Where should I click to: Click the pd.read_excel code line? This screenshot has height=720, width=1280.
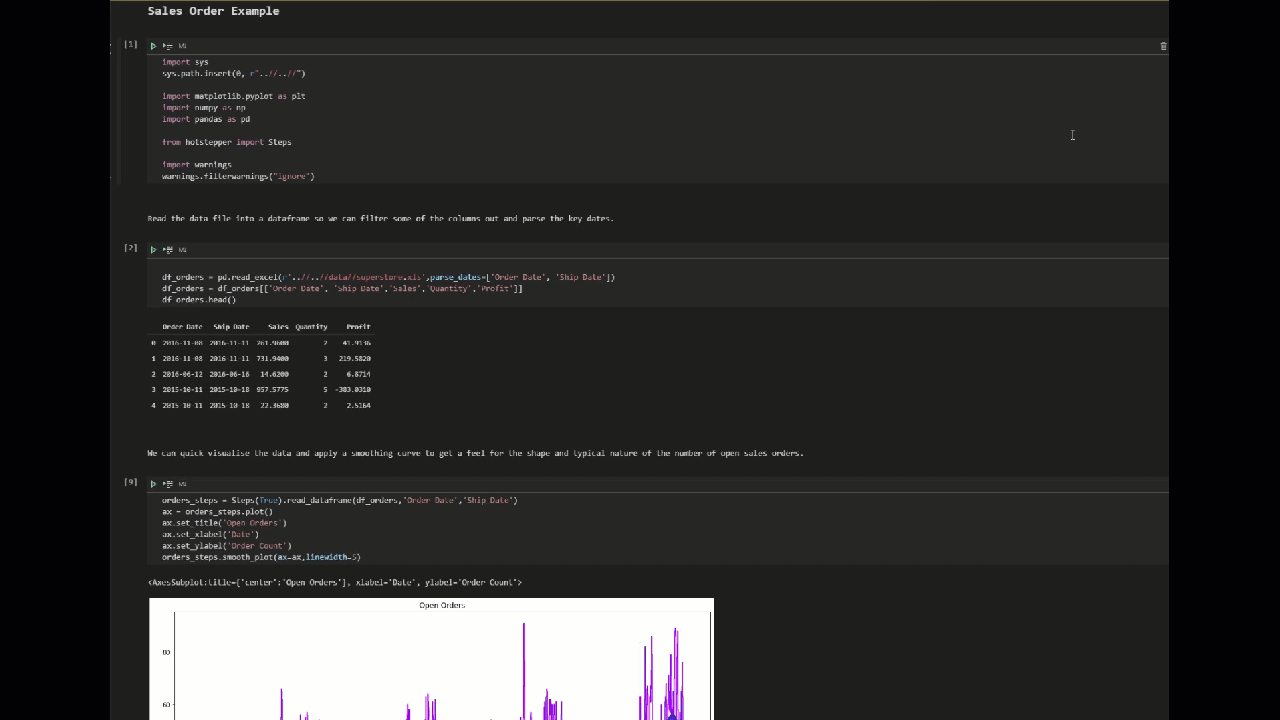[x=389, y=277]
